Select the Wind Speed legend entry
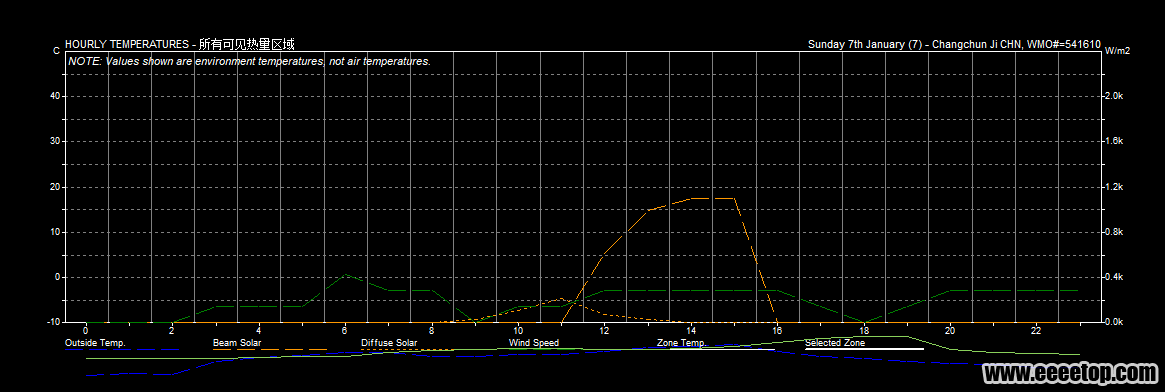This screenshot has height=392, width=1165. 533,343
